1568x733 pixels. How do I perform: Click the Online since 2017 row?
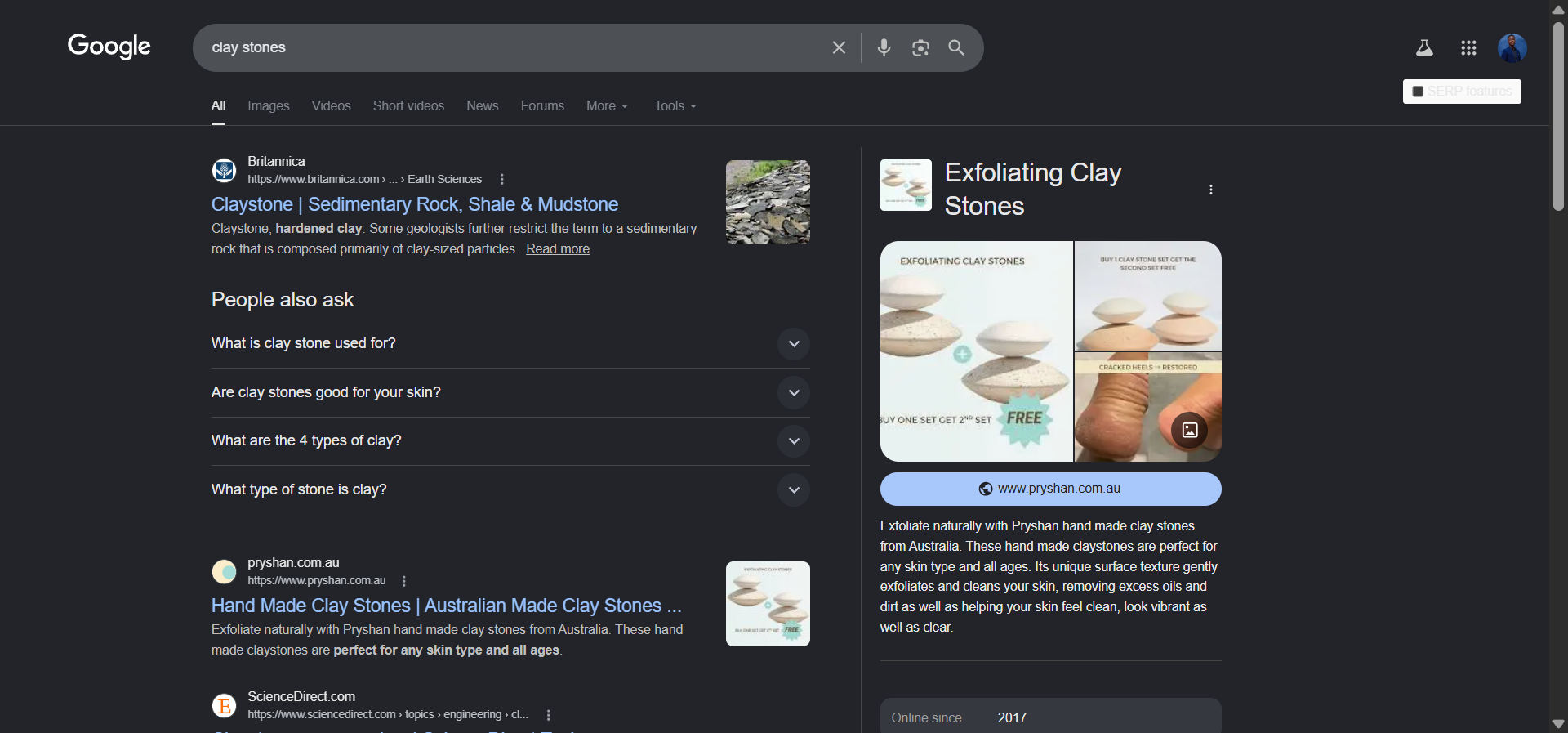pos(1050,717)
